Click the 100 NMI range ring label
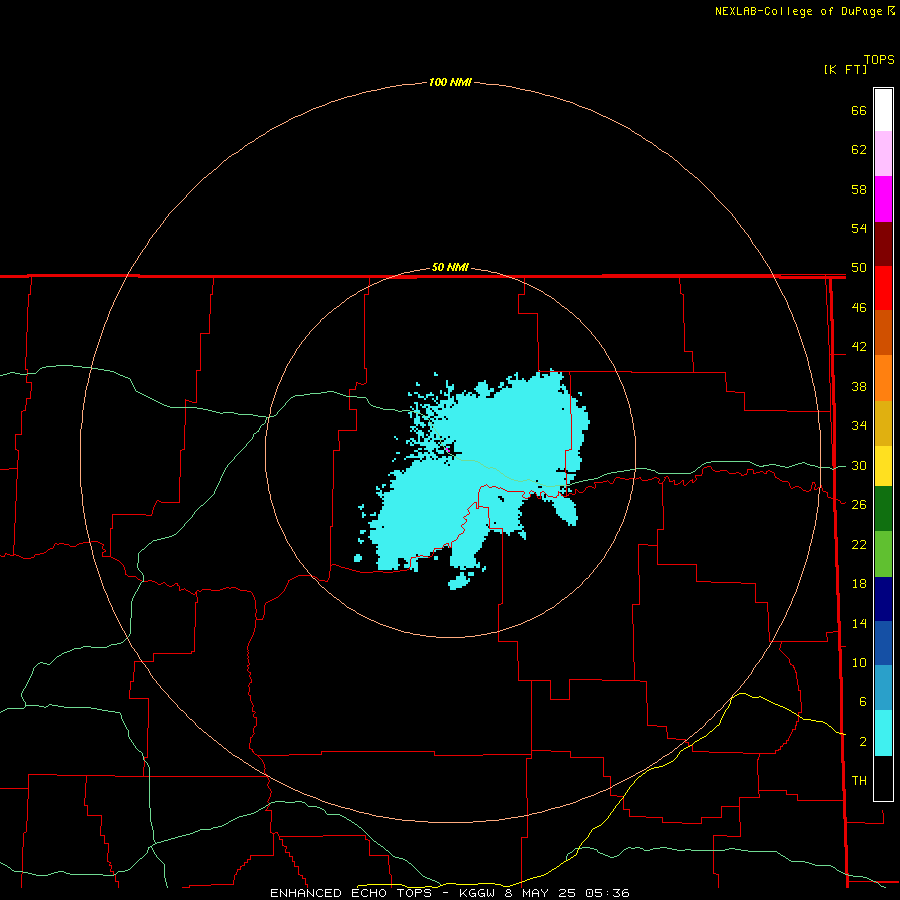The width and height of the screenshot is (900, 900). tap(450, 82)
